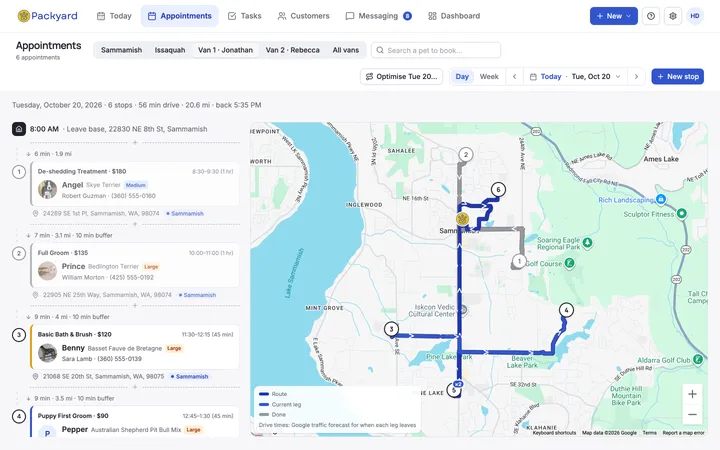Select Van 2 · Rebecca filter
The image size is (720, 450).
point(292,50)
